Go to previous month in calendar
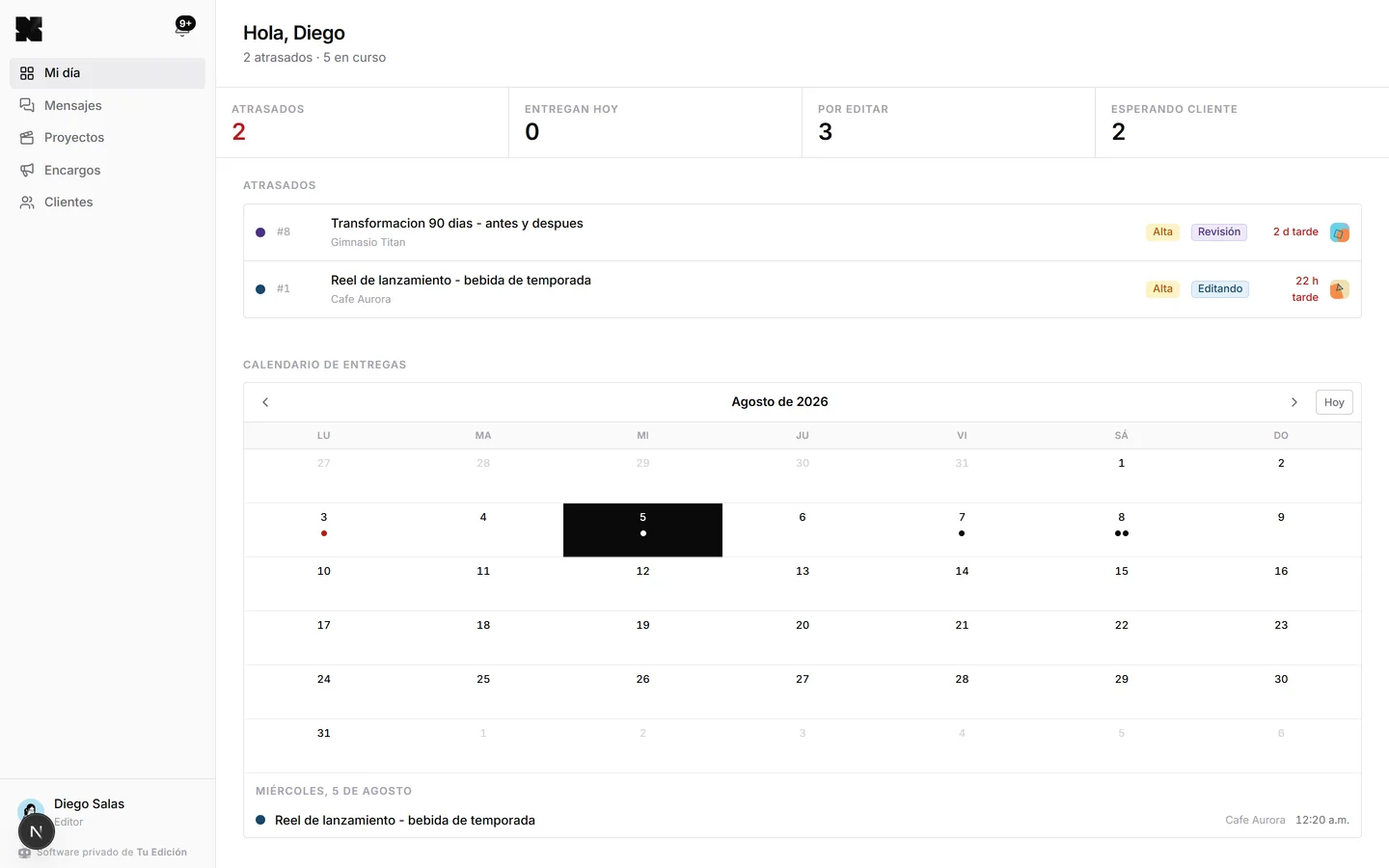The width and height of the screenshot is (1389, 868). pyautogui.click(x=265, y=402)
